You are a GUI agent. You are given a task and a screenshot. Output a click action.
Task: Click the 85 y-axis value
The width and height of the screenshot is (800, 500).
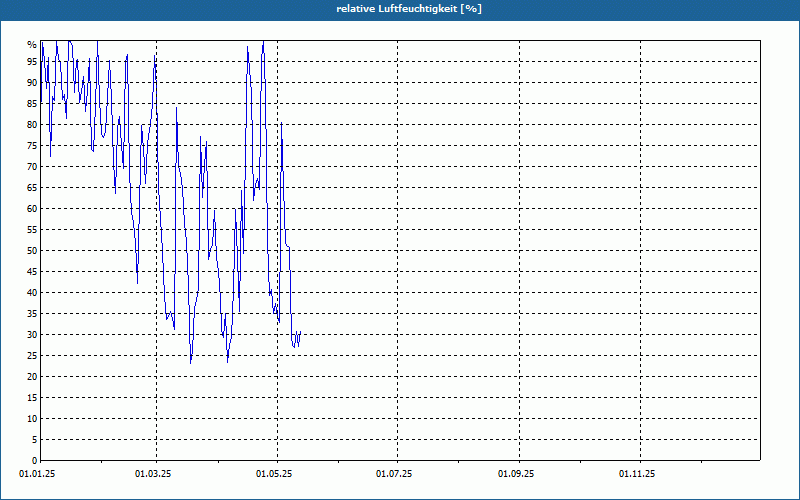point(32,104)
